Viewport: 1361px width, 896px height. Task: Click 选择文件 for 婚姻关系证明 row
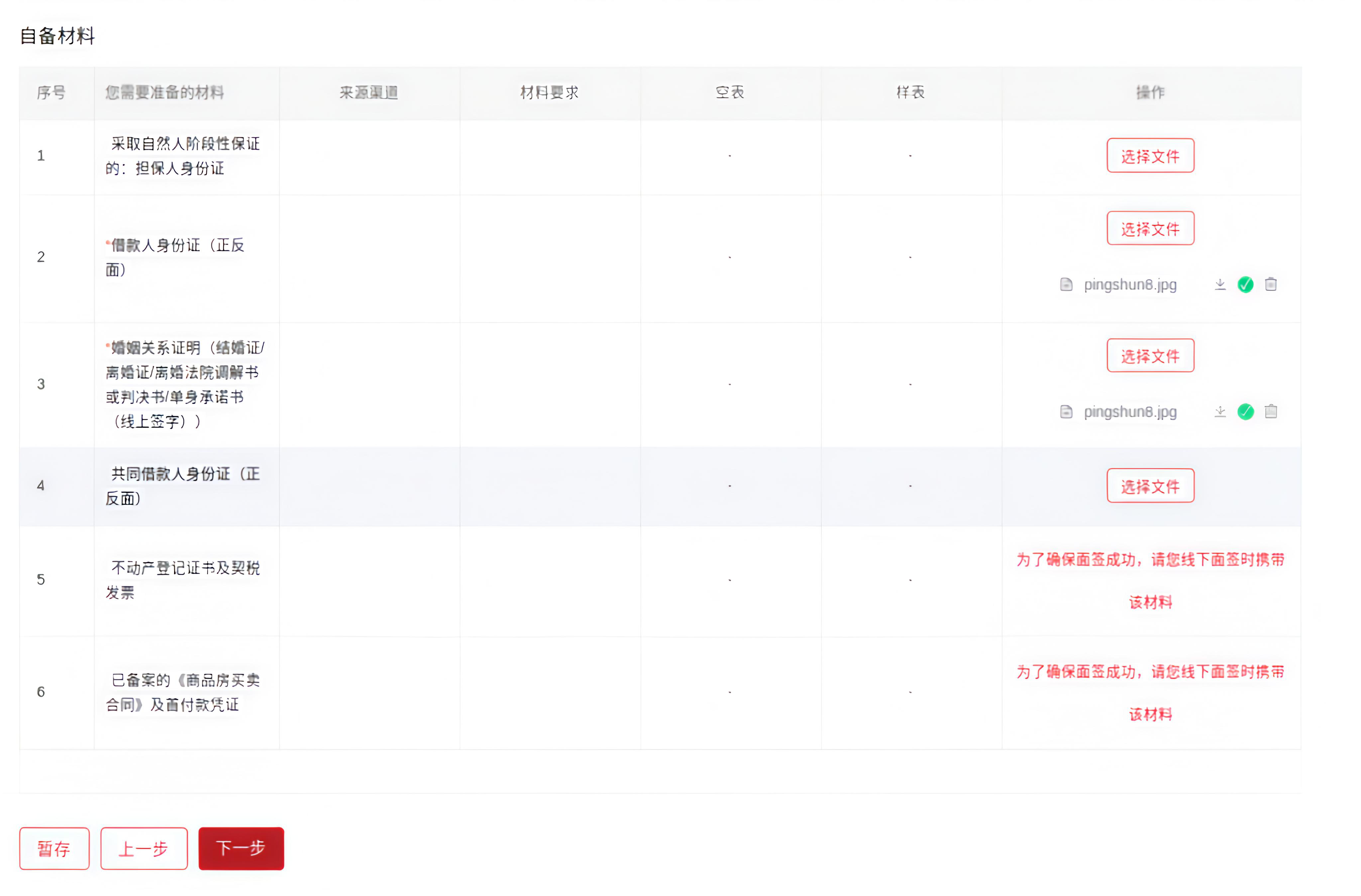[x=1150, y=356]
